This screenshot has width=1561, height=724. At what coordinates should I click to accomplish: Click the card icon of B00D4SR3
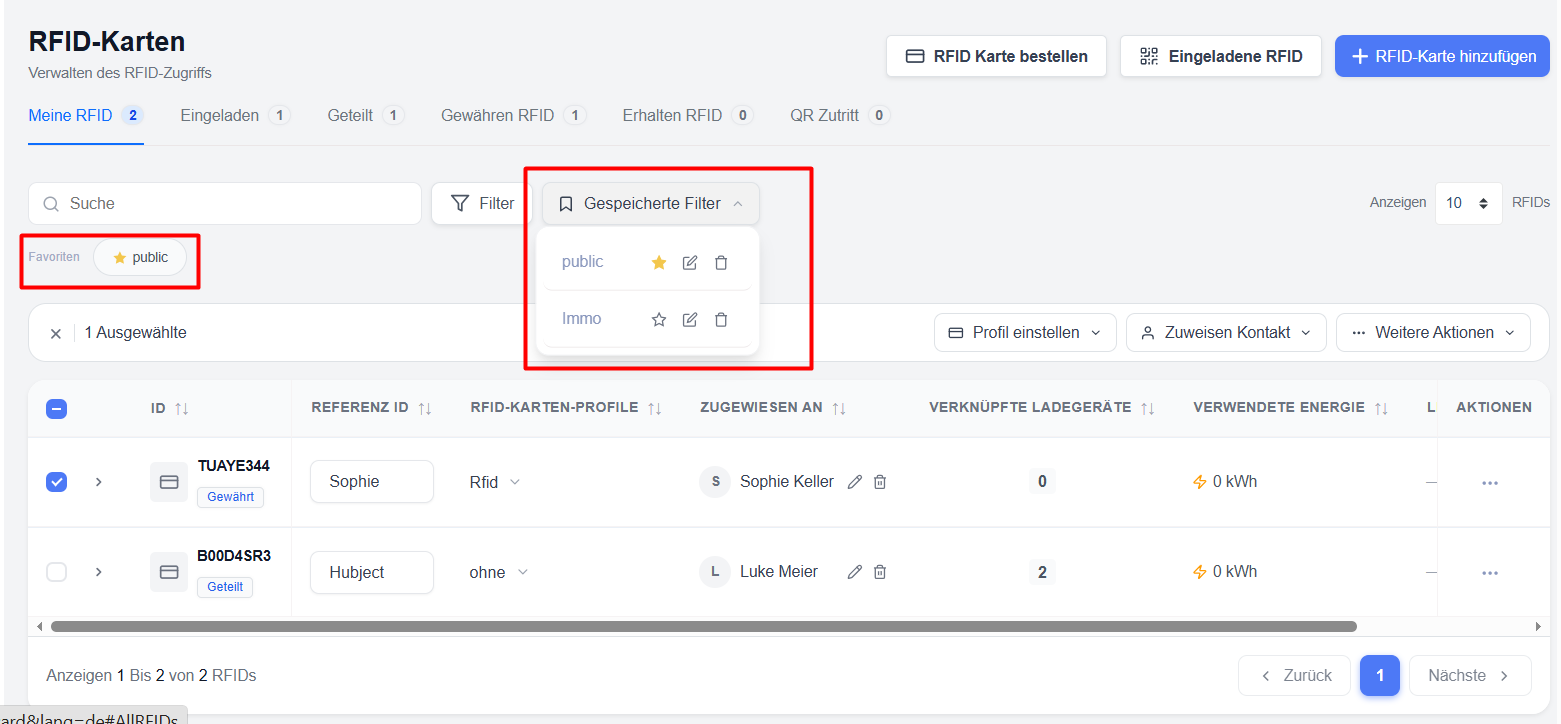[x=169, y=572]
